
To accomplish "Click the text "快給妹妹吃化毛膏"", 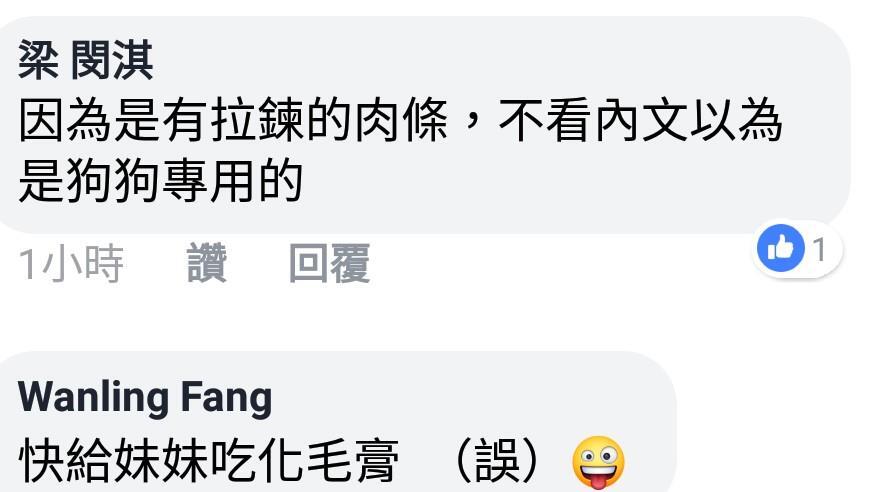I will pos(208,461).
